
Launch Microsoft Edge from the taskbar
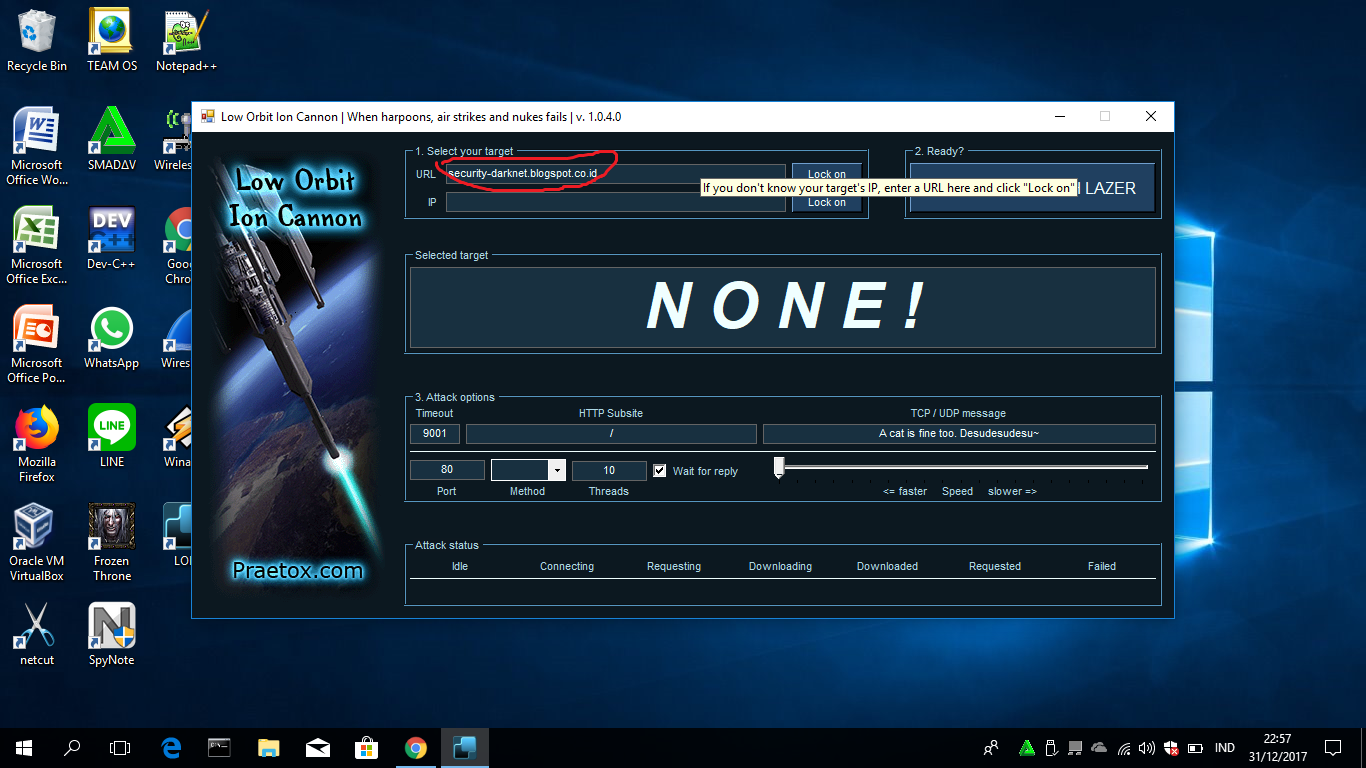tap(171, 747)
